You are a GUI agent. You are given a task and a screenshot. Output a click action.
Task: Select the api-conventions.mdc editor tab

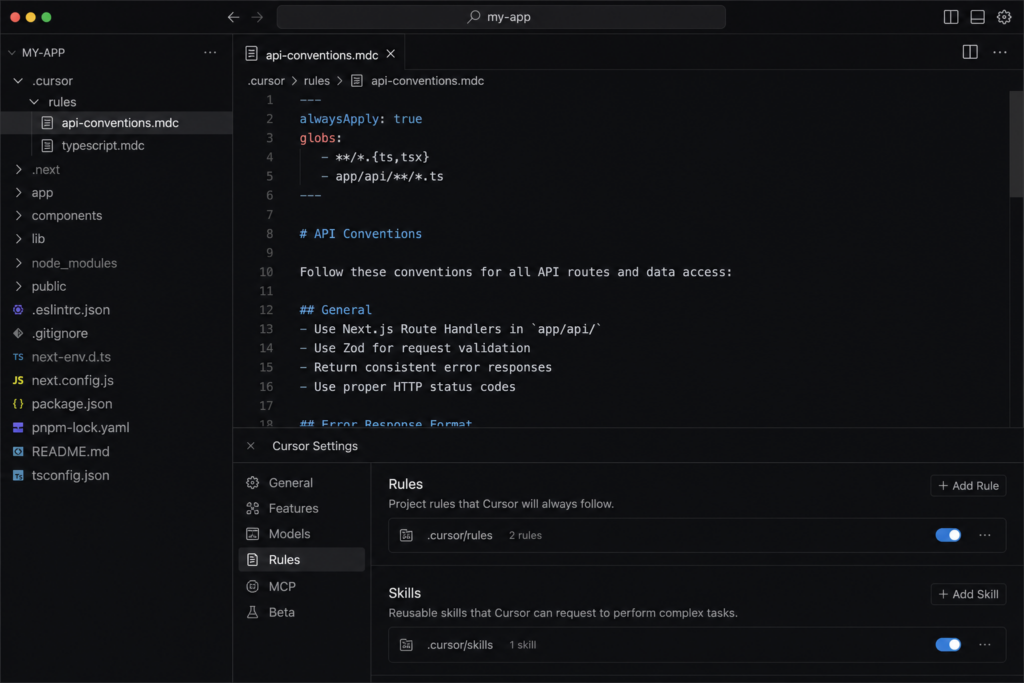coord(321,55)
